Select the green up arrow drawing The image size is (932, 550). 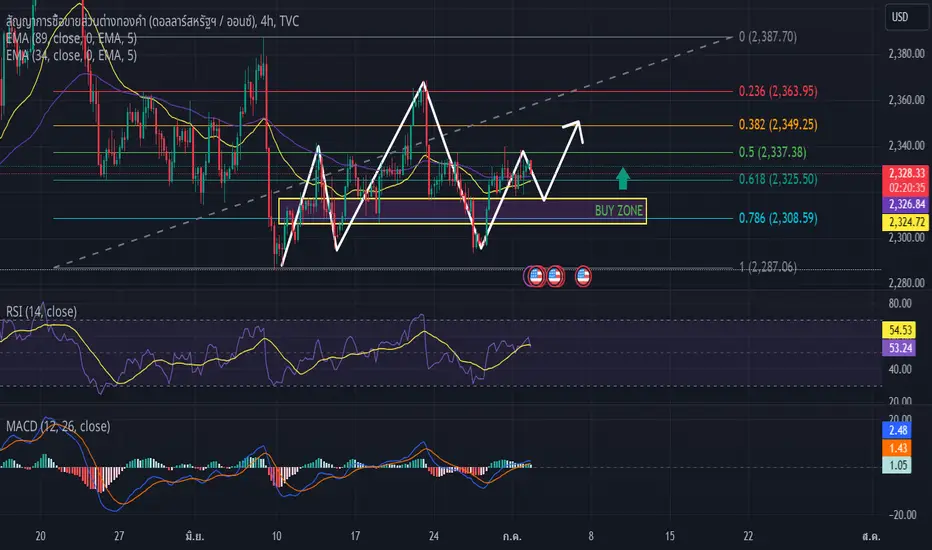click(x=622, y=178)
